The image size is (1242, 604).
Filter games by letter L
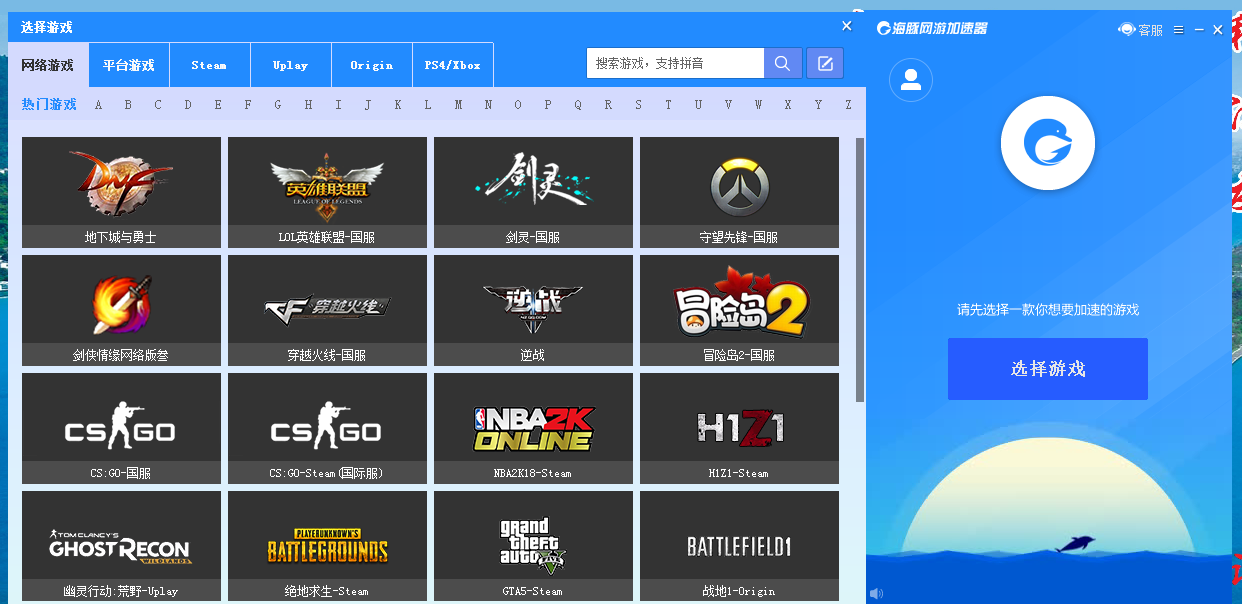point(428,105)
